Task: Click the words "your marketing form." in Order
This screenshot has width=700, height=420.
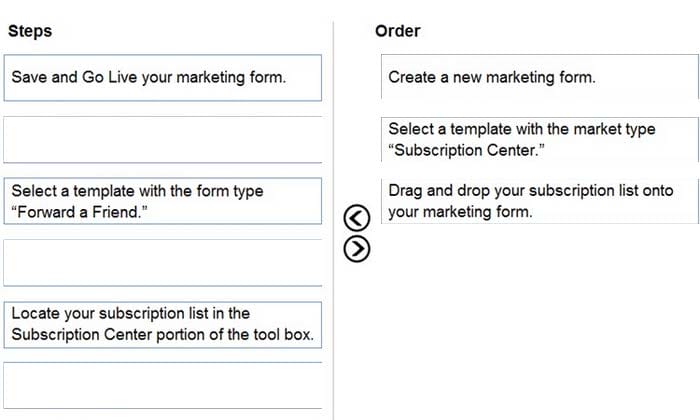Action: coord(460,212)
